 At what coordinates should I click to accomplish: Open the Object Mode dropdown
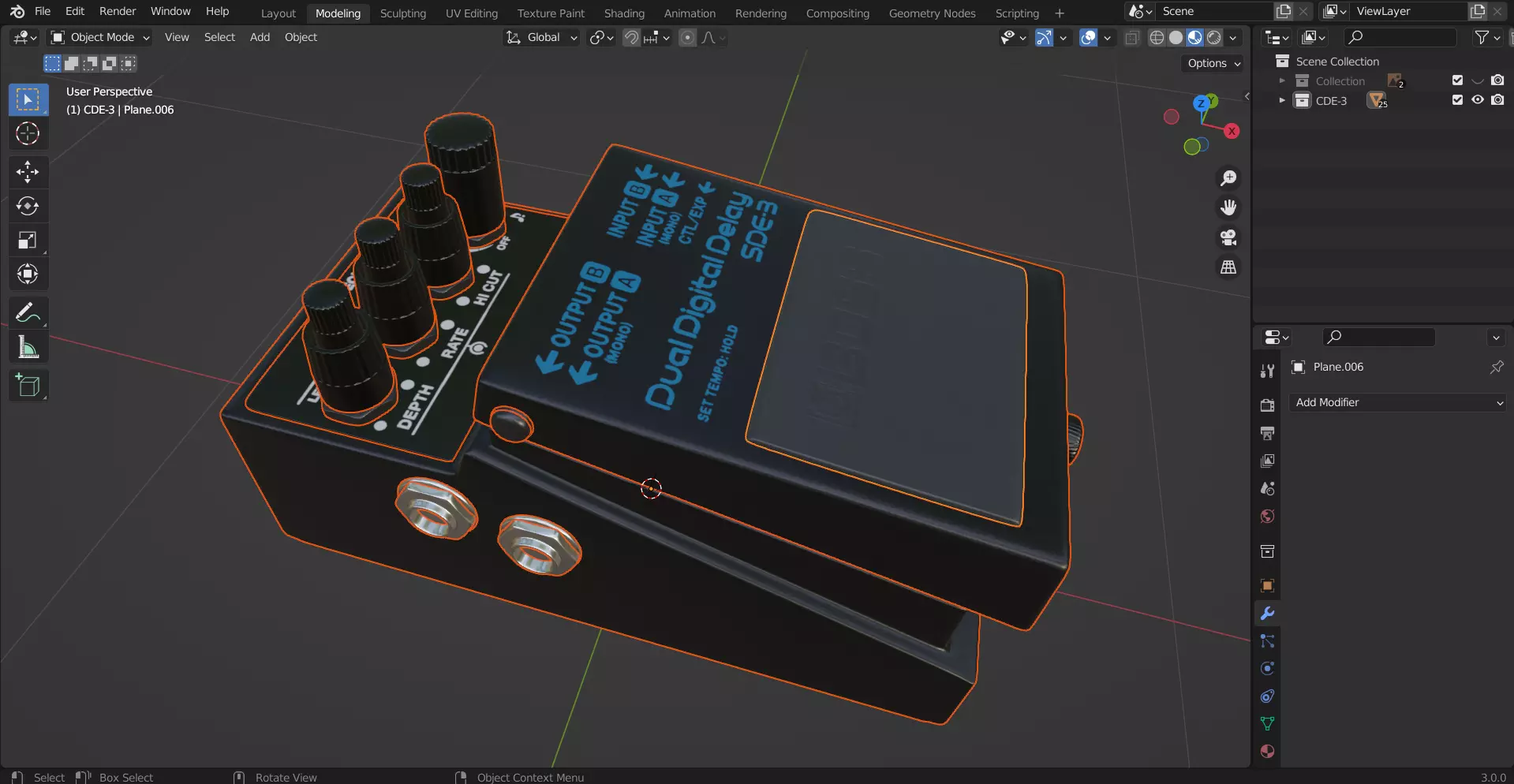click(99, 37)
